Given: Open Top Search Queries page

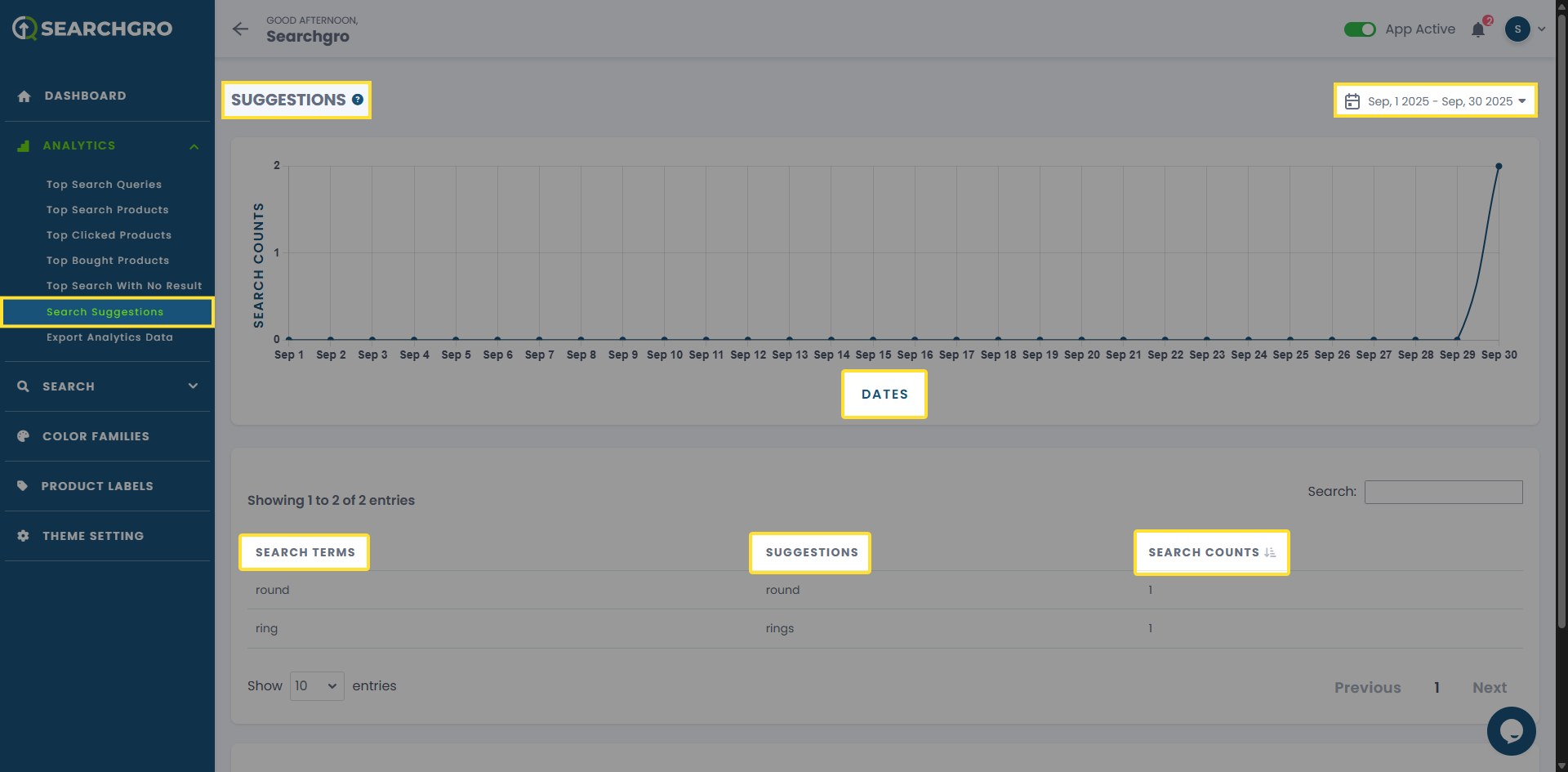Looking at the screenshot, I should point(104,185).
